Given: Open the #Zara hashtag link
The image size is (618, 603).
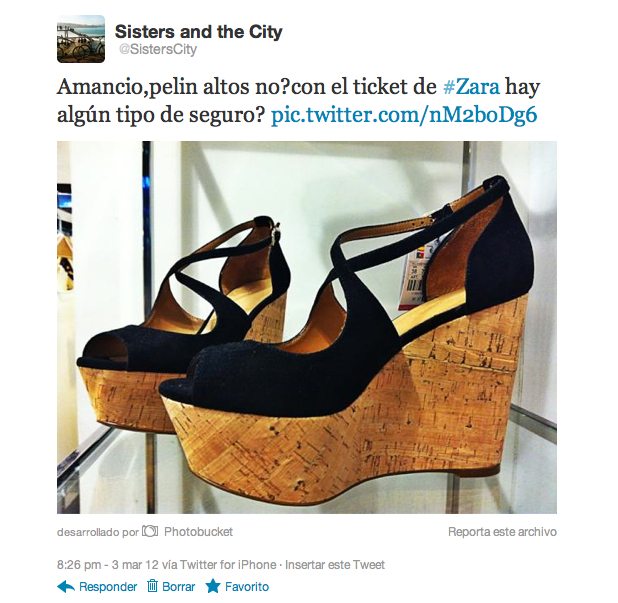Looking at the screenshot, I should (x=471, y=87).
